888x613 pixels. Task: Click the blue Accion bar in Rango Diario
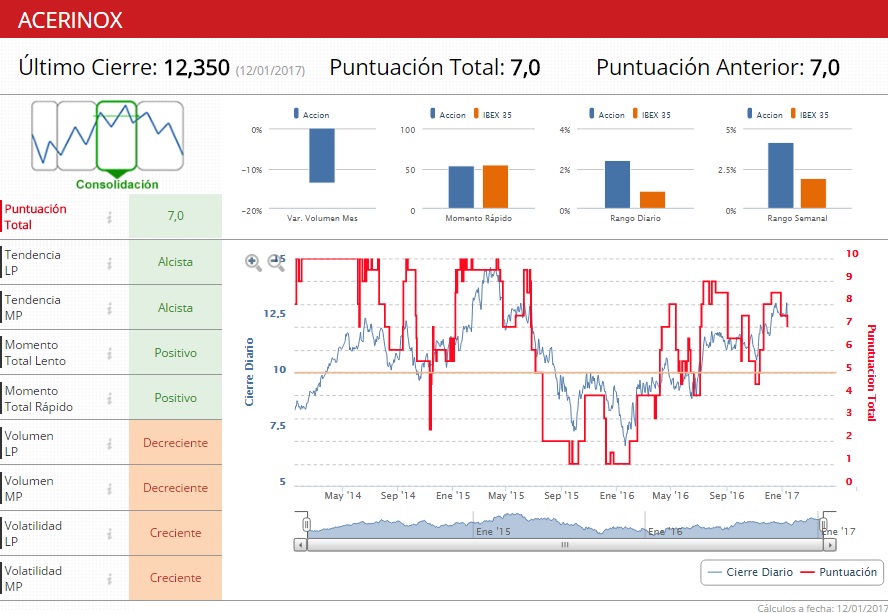click(x=617, y=185)
